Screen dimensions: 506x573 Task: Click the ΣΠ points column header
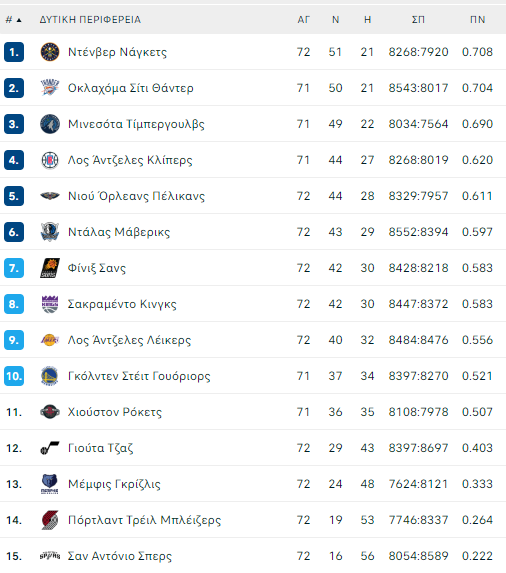click(x=418, y=20)
